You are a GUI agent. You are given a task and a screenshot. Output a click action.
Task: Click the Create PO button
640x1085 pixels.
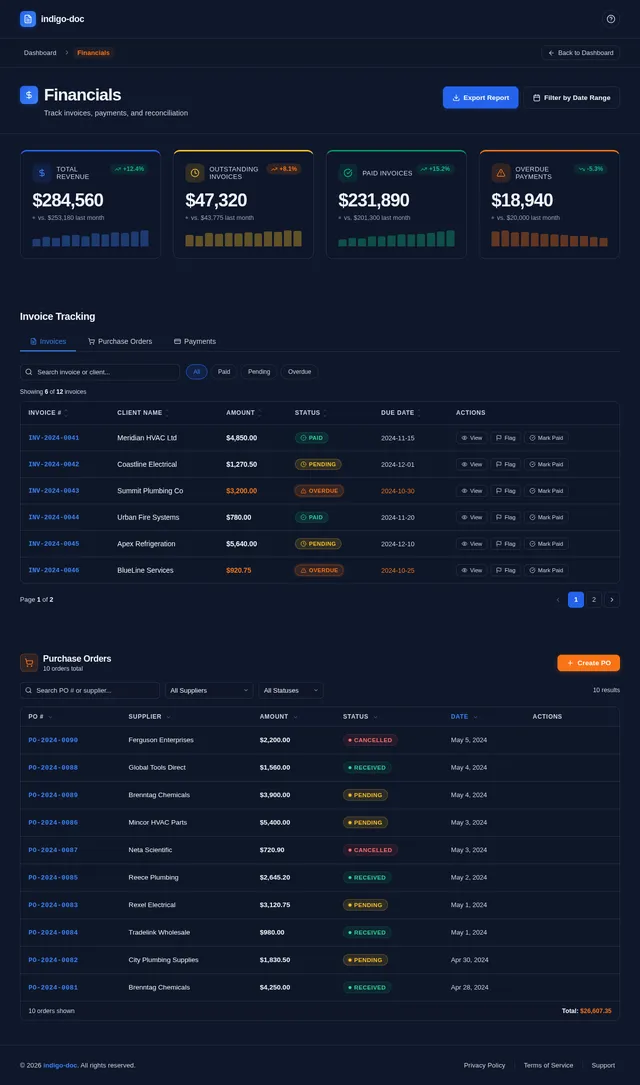tap(588, 663)
